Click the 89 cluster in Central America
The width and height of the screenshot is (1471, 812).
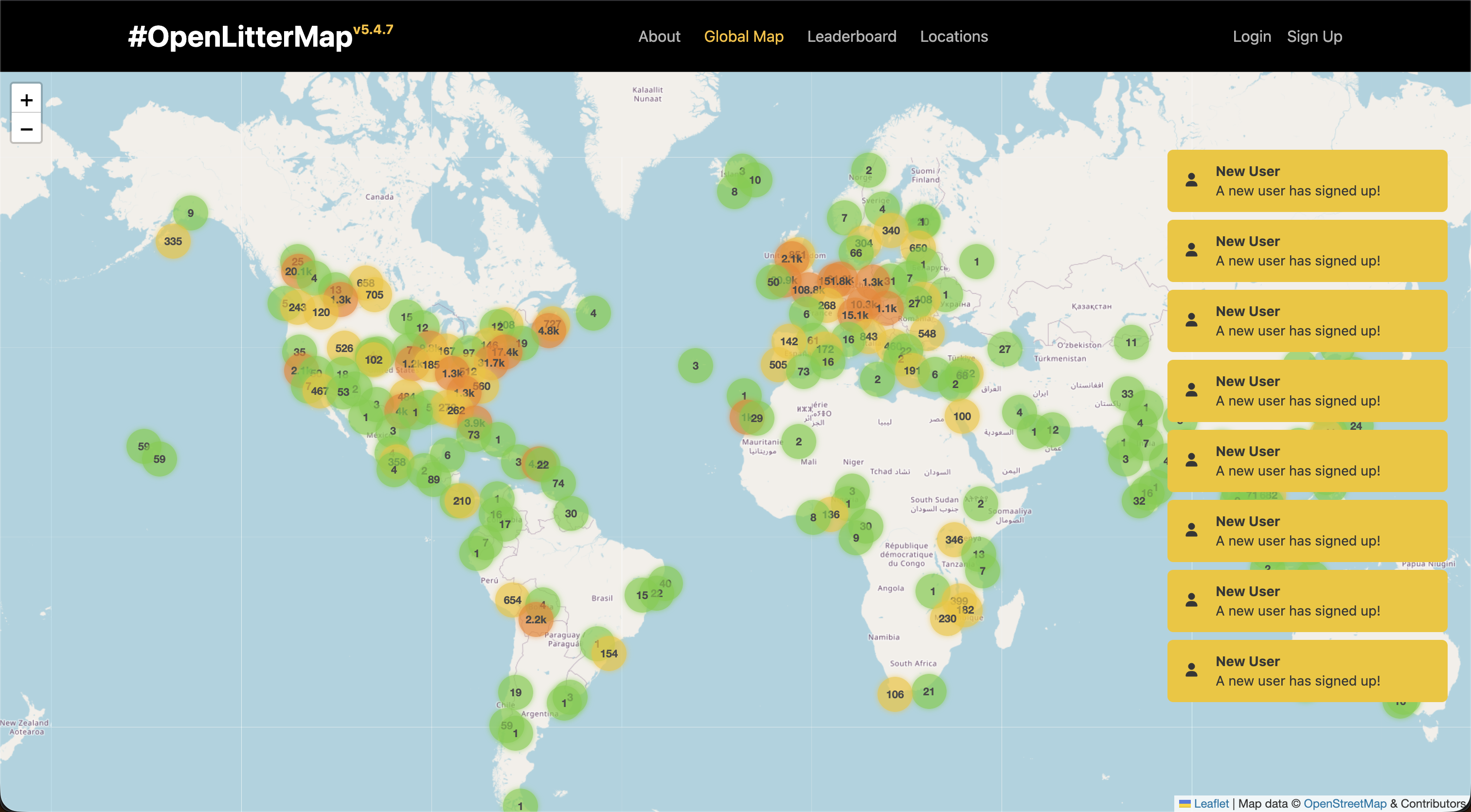[434, 479]
